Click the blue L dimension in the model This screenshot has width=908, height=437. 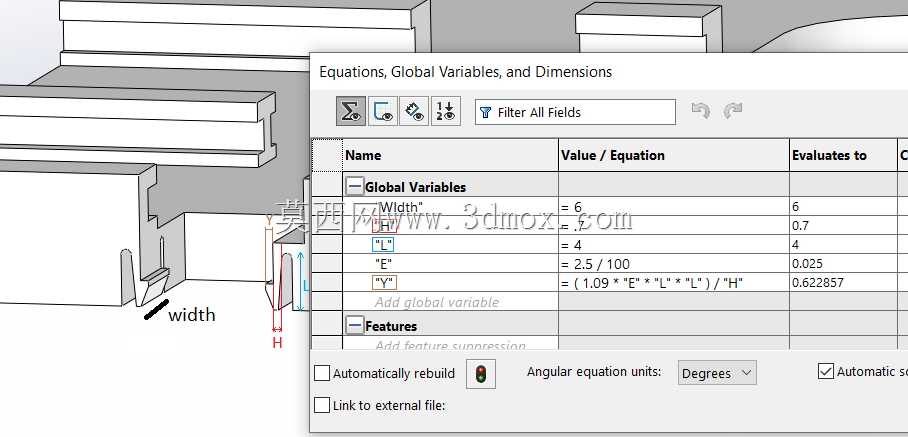pyautogui.click(x=306, y=285)
